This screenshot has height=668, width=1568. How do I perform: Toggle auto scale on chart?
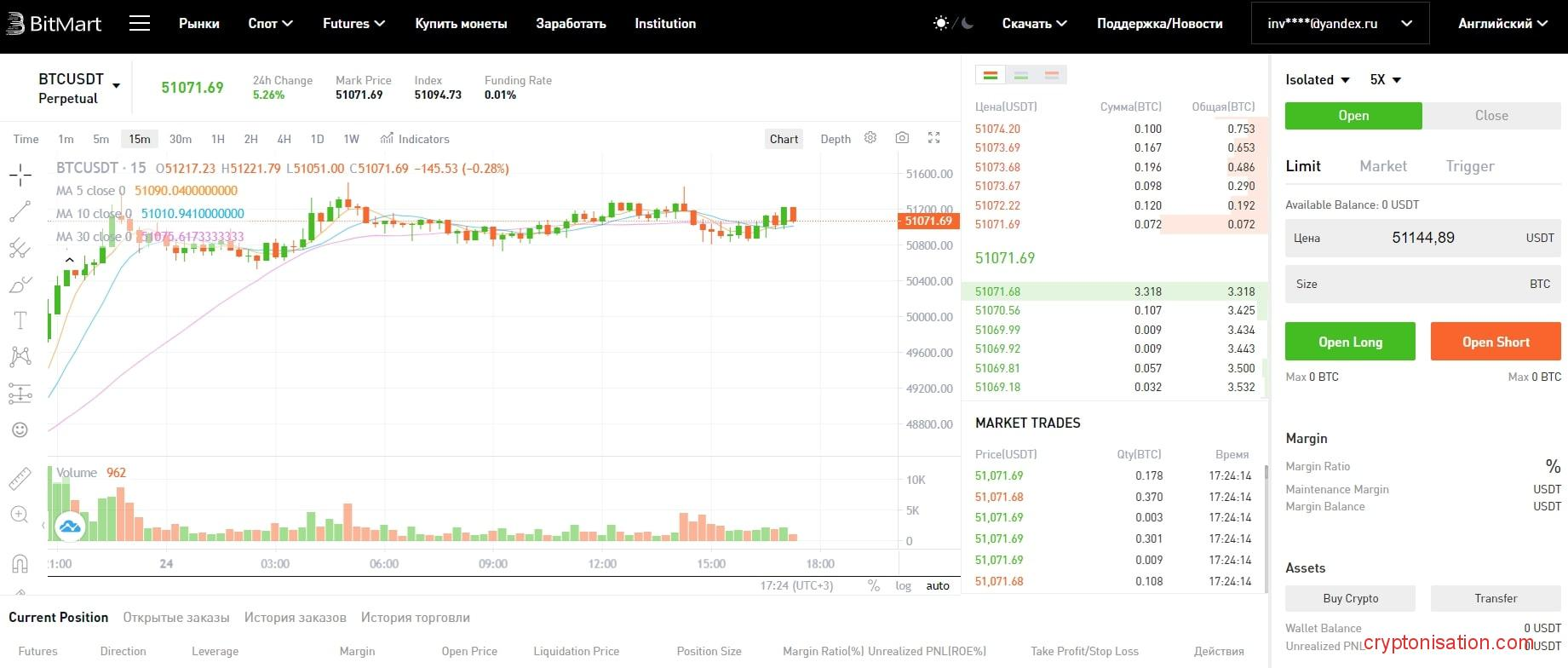(938, 586)
